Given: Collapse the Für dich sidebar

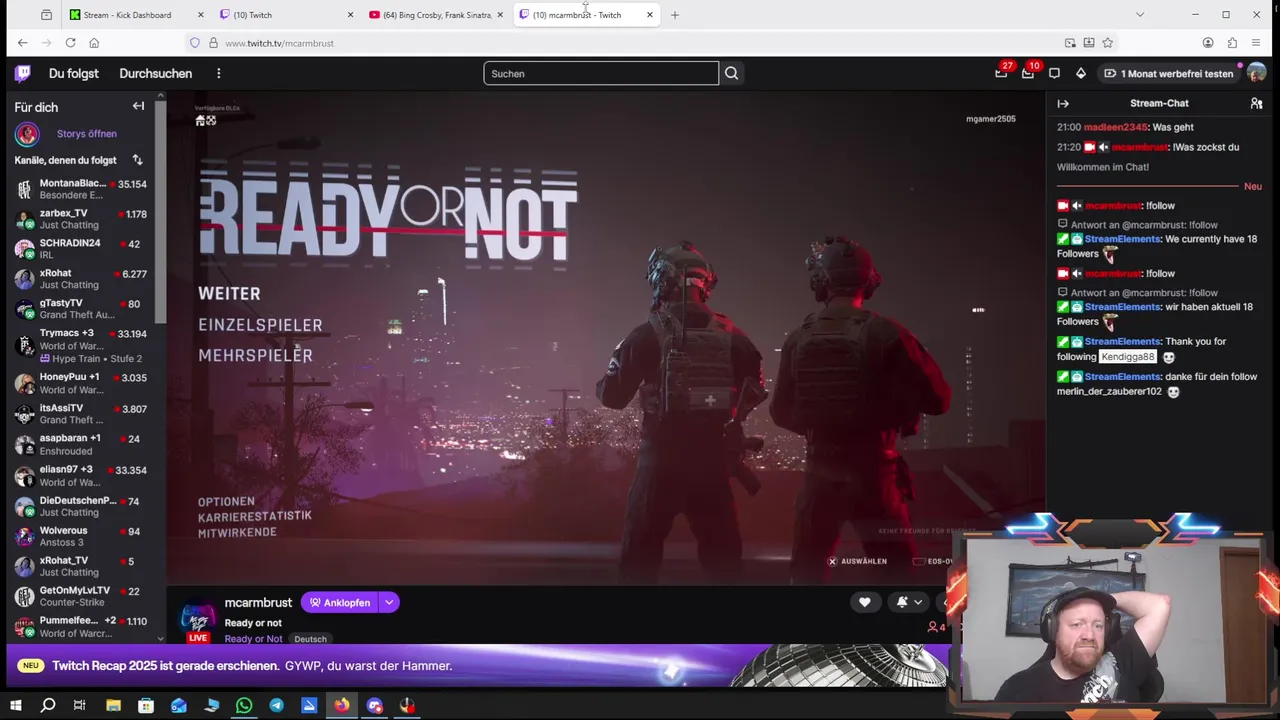Looking at the screenshot, I should (x=139, y=106).
